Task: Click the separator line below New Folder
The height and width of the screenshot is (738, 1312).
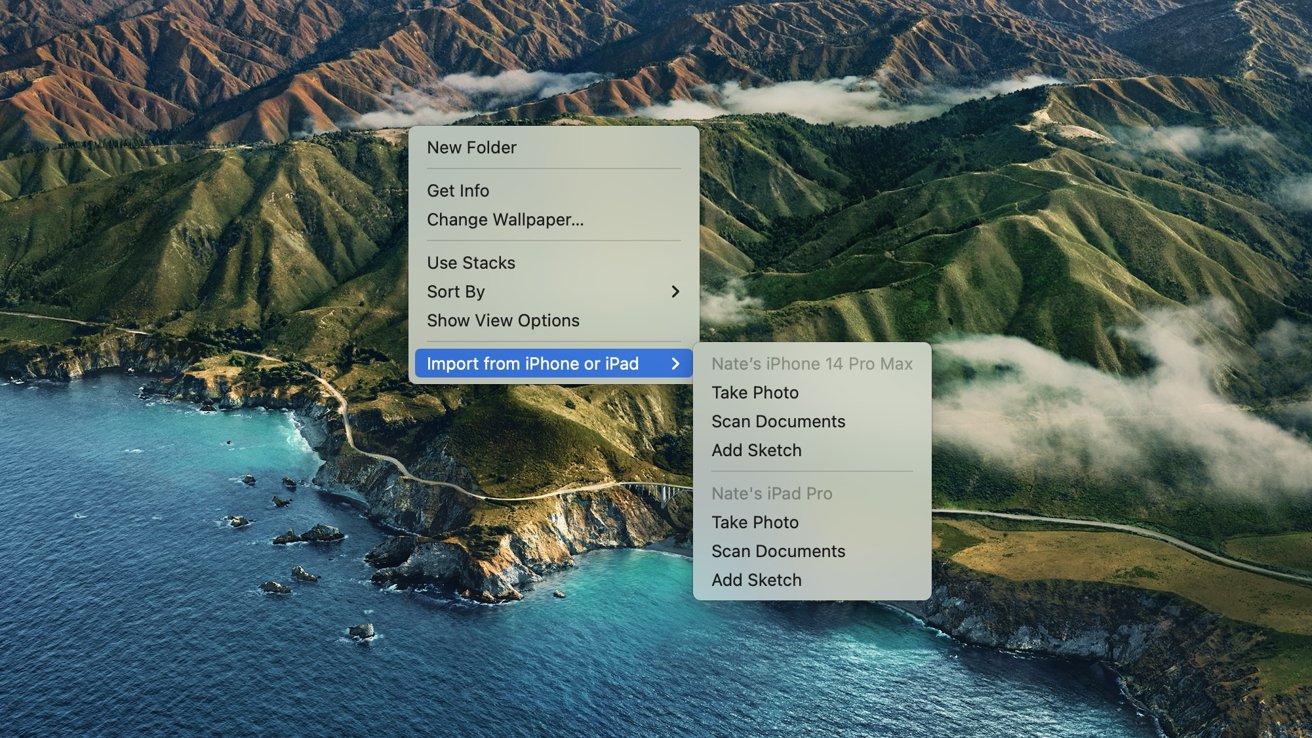Action: click(553, 169)
